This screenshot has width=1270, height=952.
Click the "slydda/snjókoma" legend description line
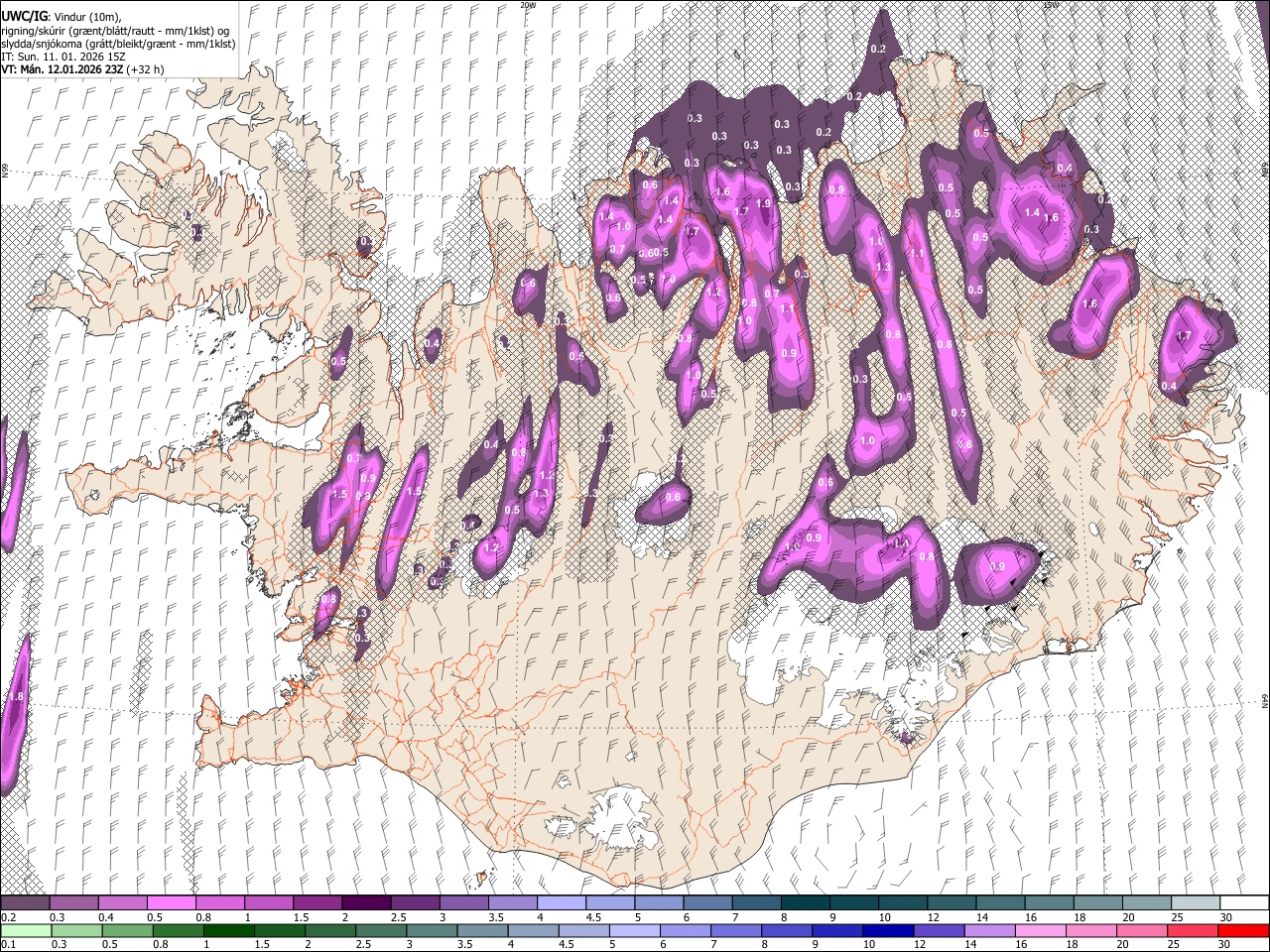(118, 44)
